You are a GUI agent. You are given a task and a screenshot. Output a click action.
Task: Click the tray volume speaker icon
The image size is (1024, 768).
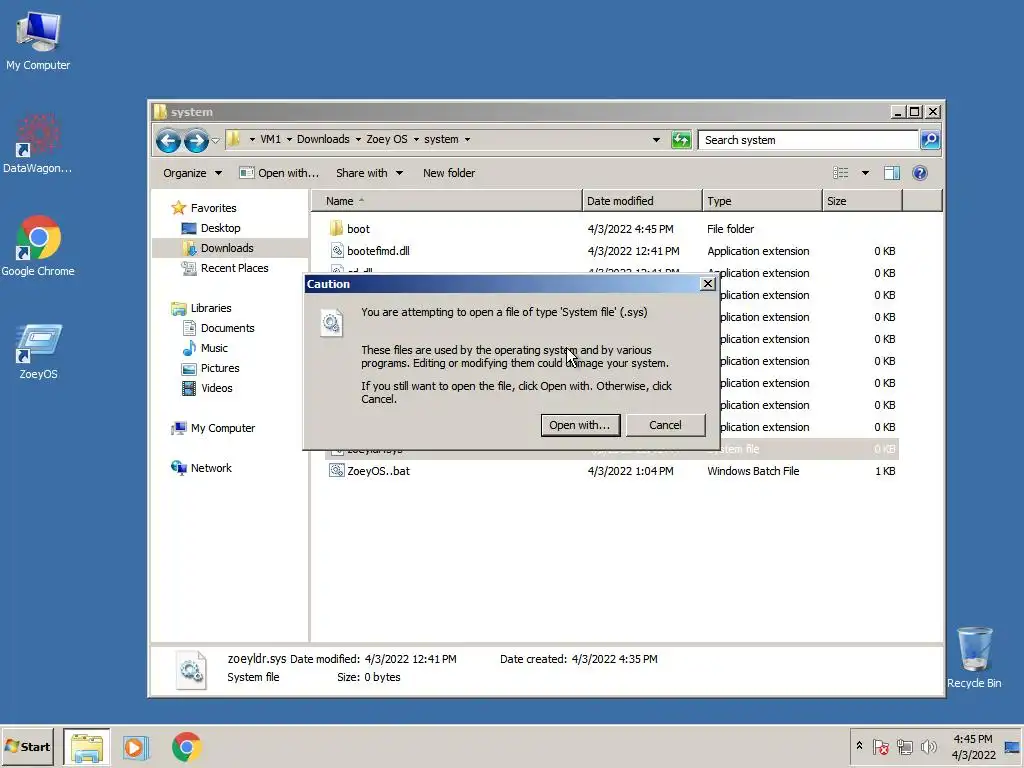[x=928, y=746]
